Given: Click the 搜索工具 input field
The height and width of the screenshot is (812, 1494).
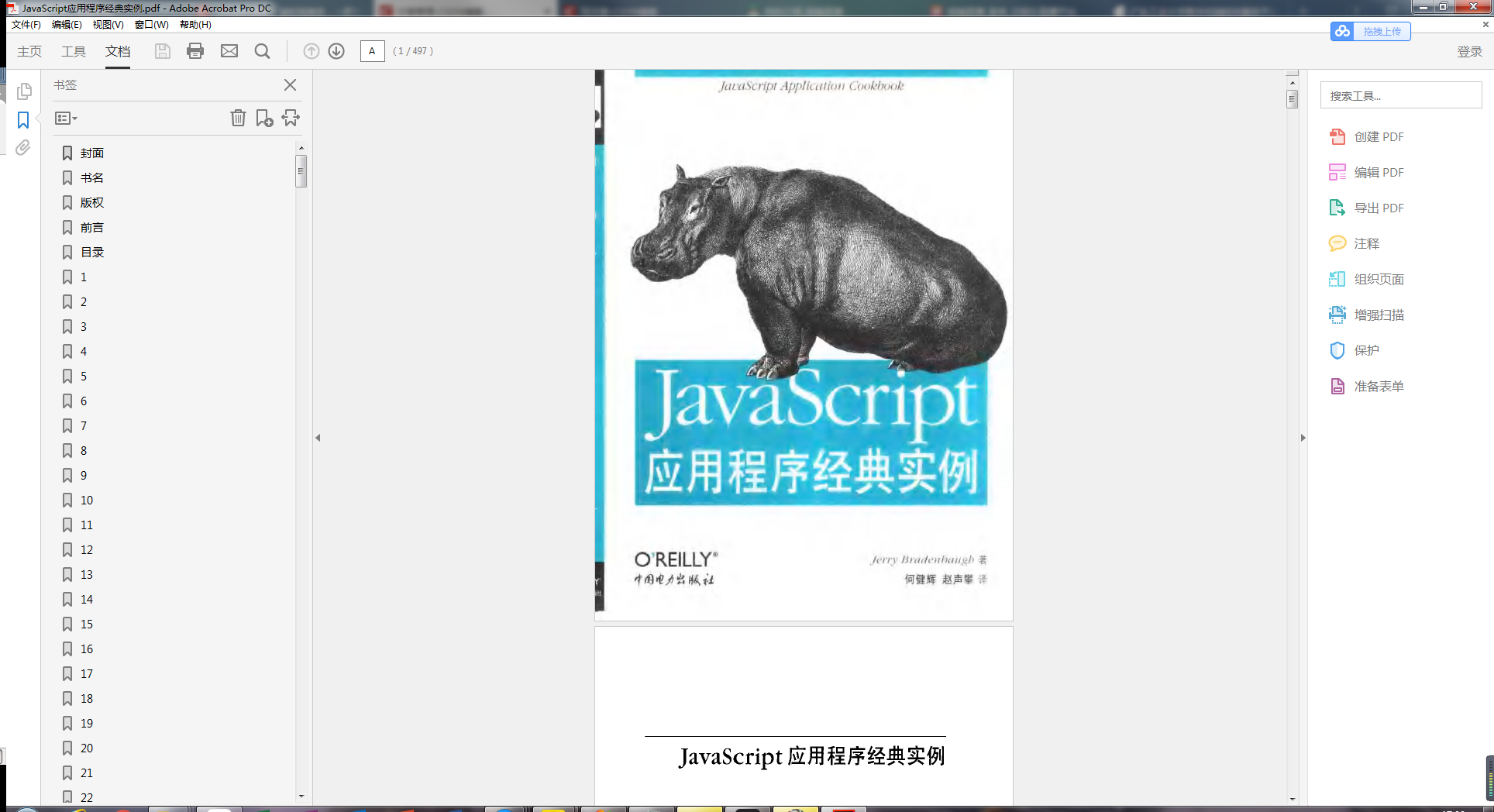Looking at the screenshot, I should [1400, 95].
